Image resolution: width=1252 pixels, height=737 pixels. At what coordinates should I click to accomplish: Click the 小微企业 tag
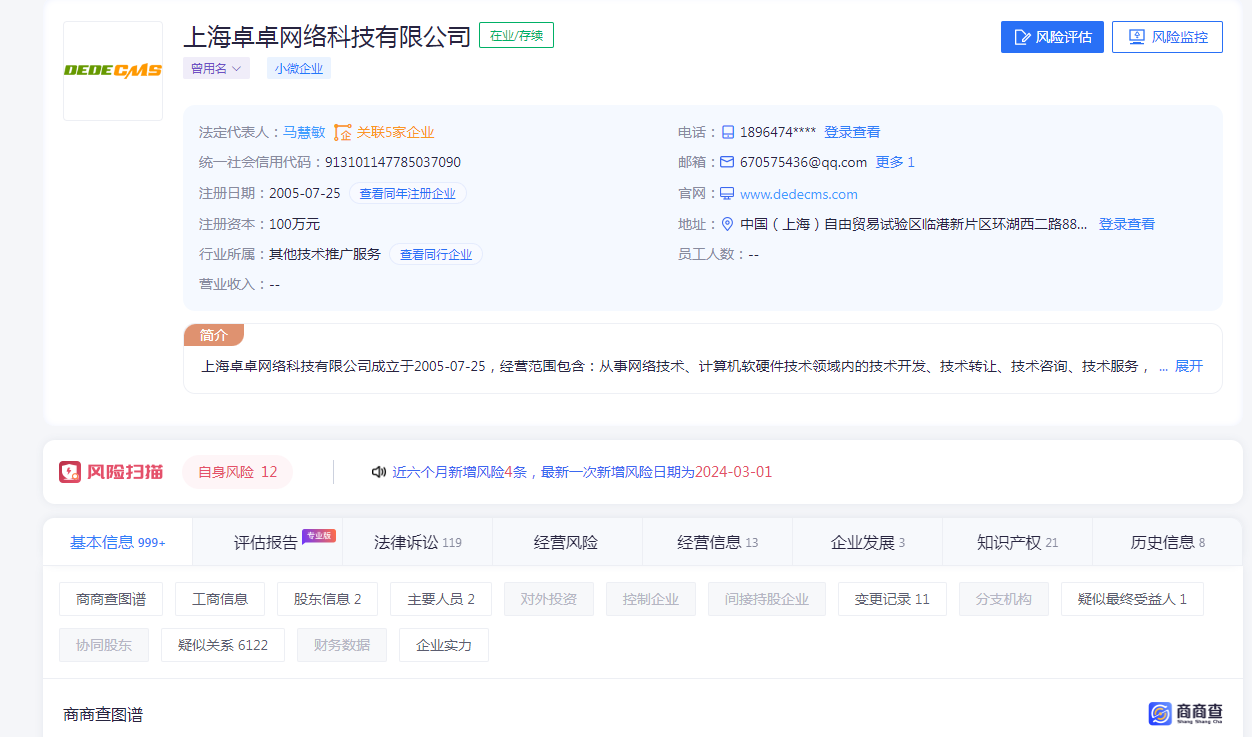[299, 68]
